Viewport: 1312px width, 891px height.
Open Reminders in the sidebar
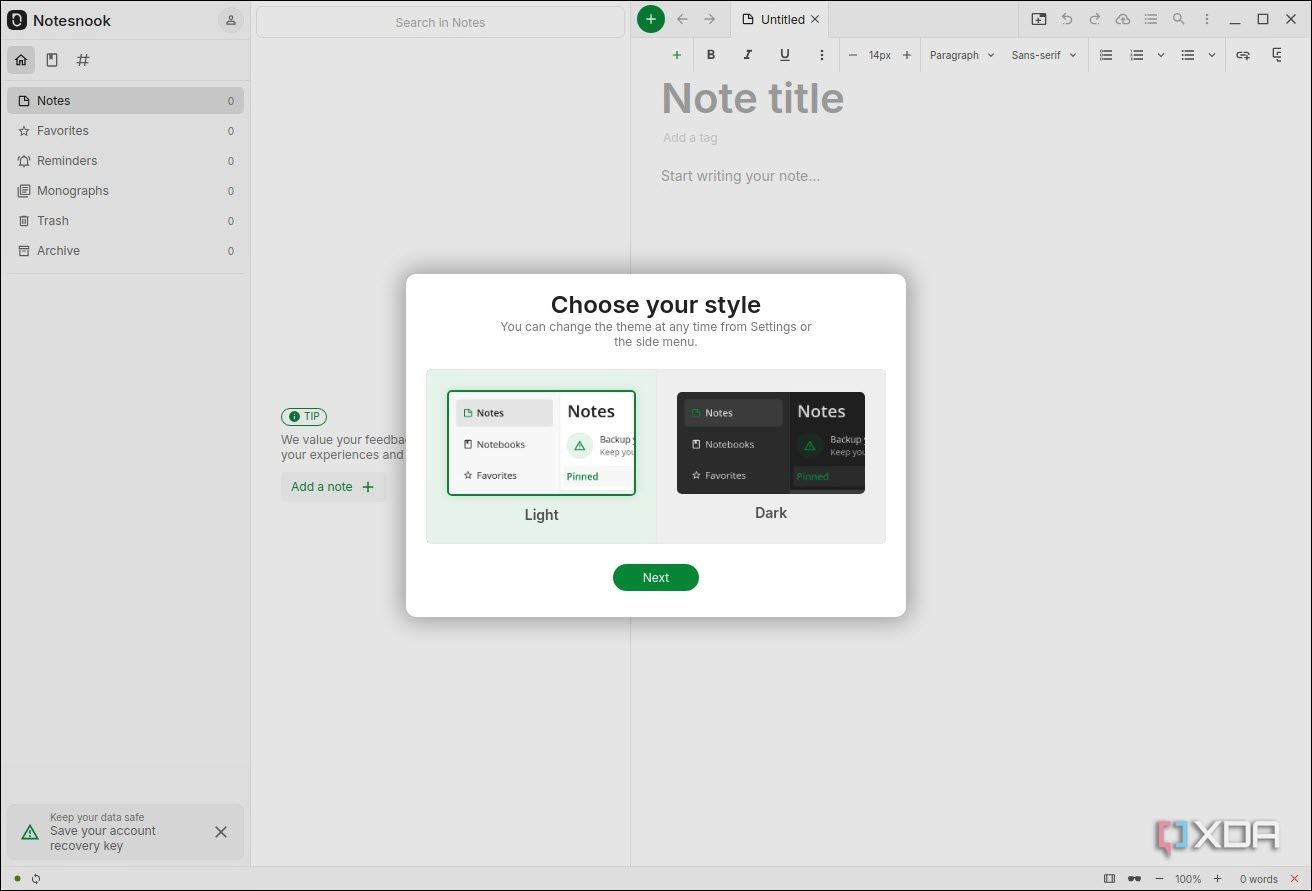[x=125, y=160]
